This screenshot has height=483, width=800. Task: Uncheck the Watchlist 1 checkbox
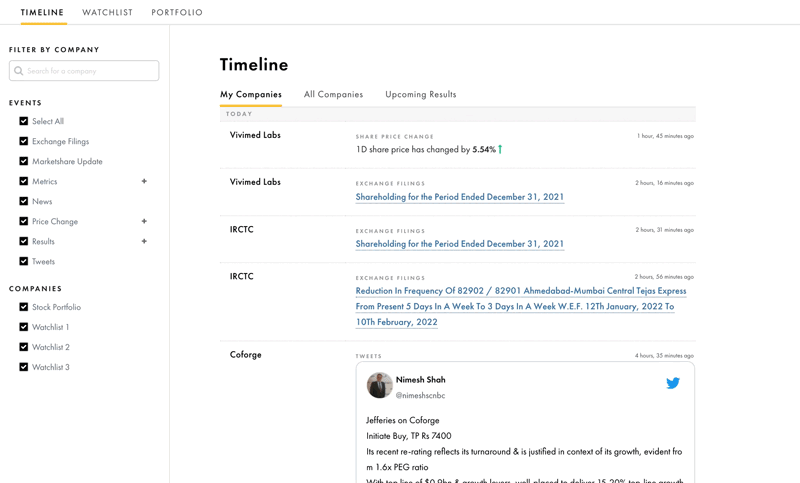[x=23, y=327]
